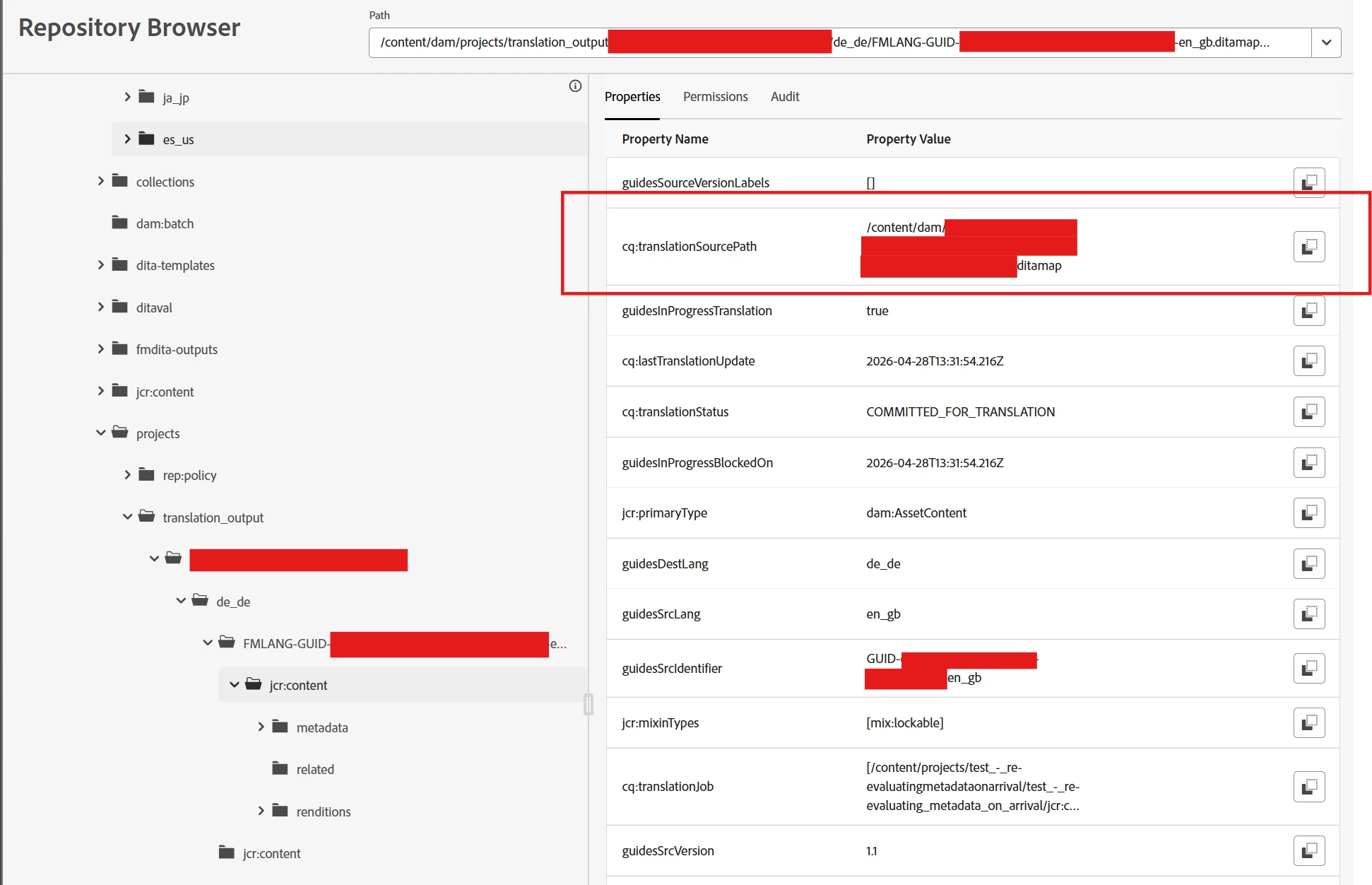The height and width of the screenshot is (885, 1372).
Task: Copy the guidesSourceVersionLabels property value
Action: pyautogui.click(x=1308, y=182)
